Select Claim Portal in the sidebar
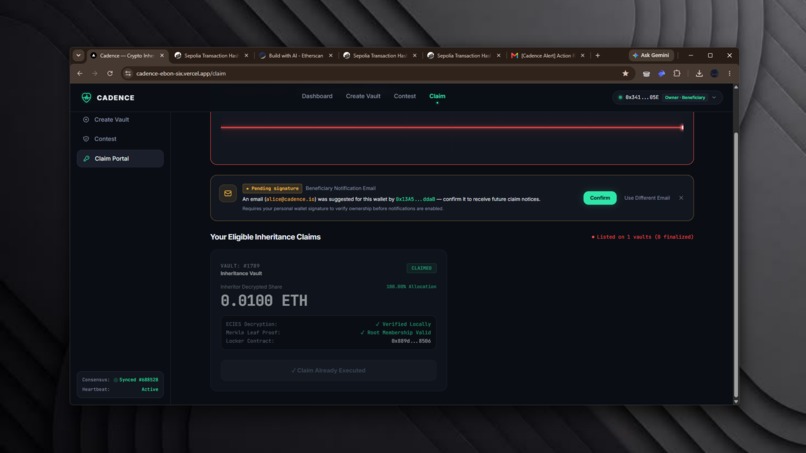 120,158
